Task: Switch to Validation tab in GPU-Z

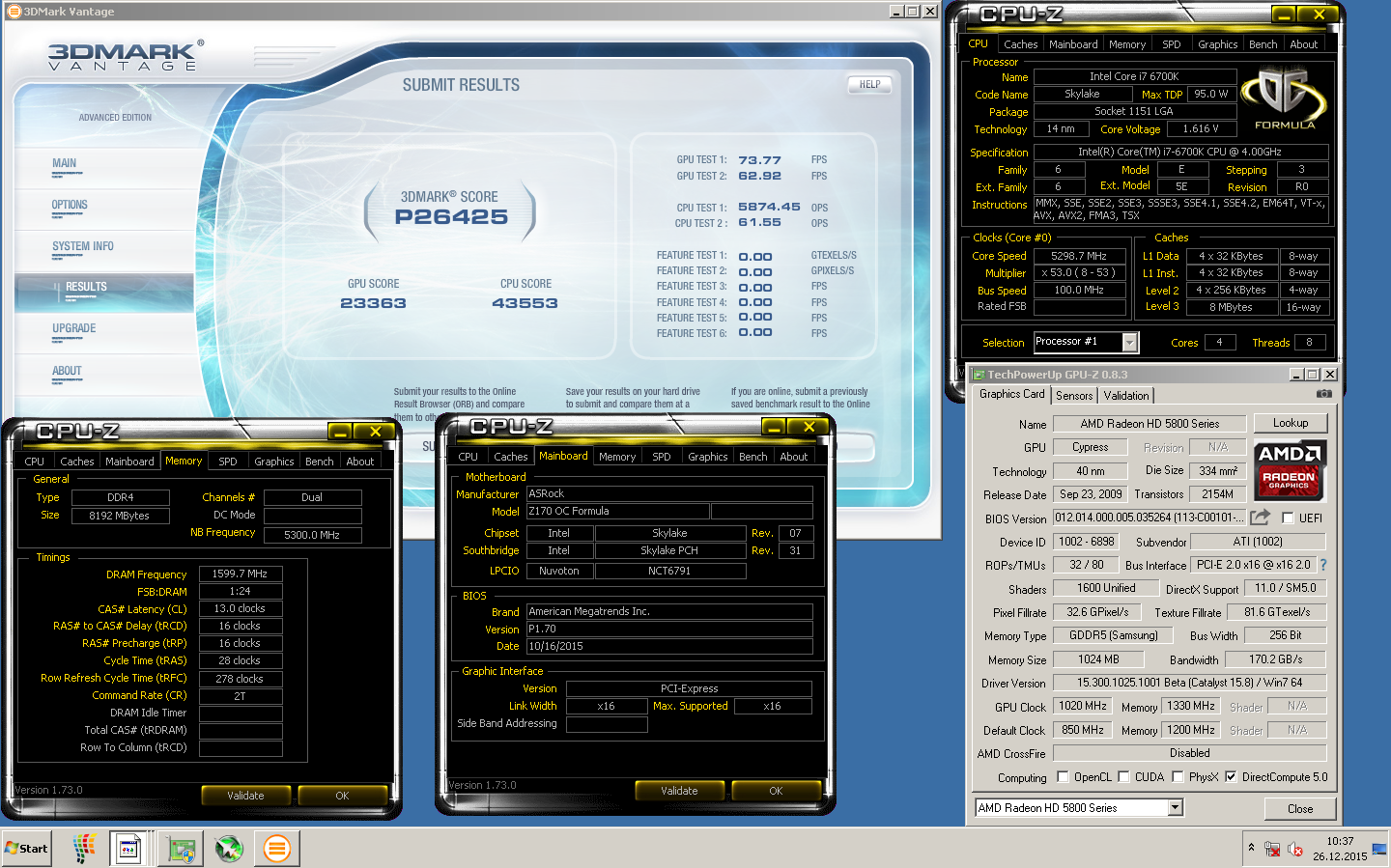Action: [x=1126, y=396]
